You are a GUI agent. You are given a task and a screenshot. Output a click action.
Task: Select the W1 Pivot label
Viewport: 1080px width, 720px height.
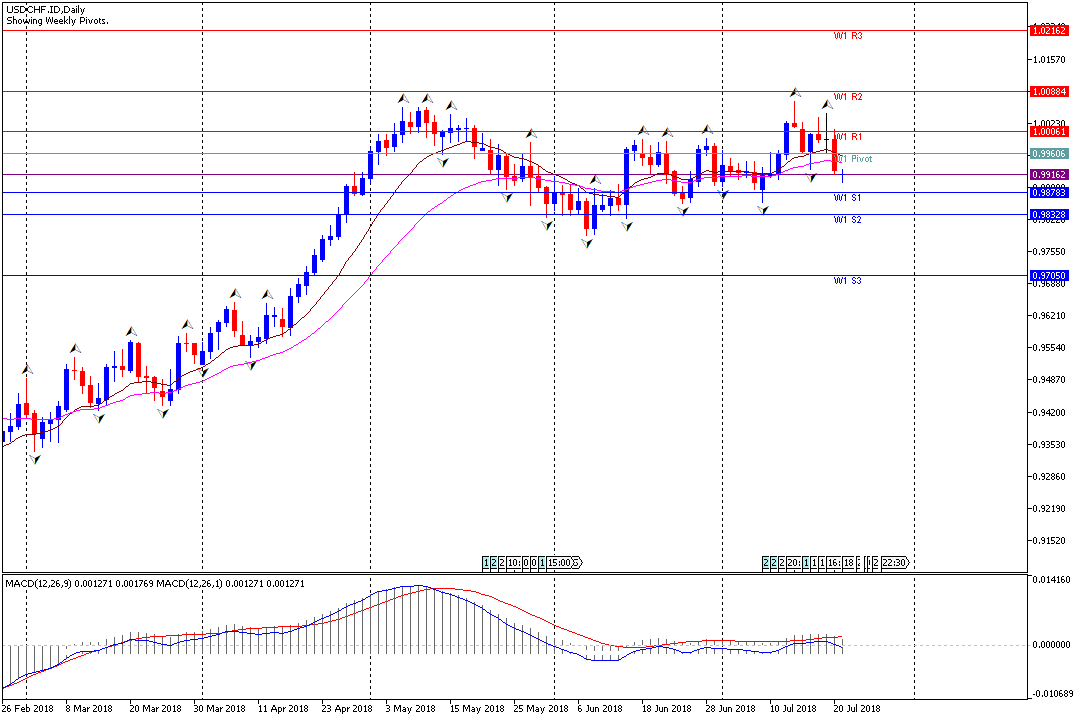point(853,159)
